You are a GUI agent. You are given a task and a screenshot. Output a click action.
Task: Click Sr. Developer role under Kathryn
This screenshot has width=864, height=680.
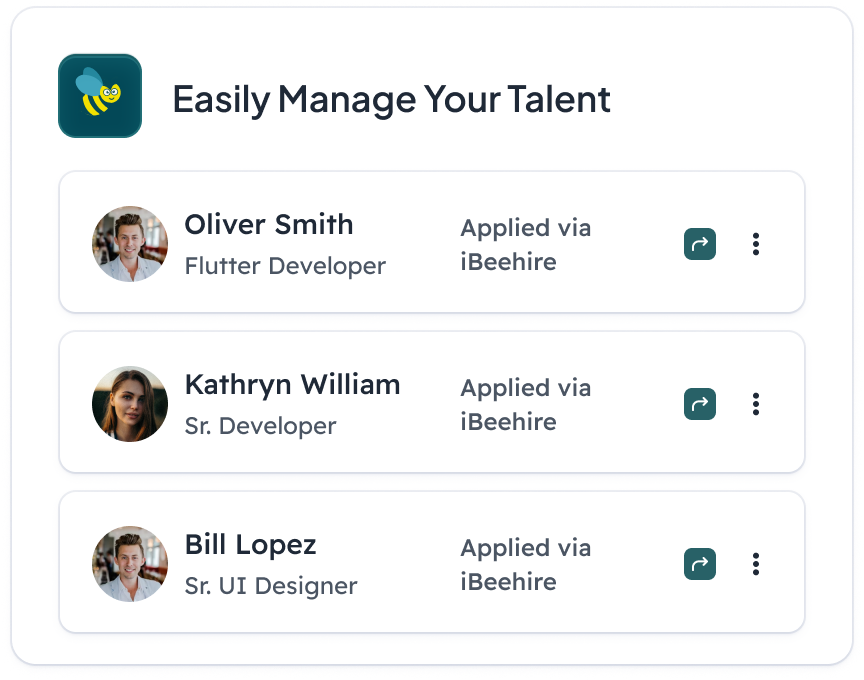(260, 426)
